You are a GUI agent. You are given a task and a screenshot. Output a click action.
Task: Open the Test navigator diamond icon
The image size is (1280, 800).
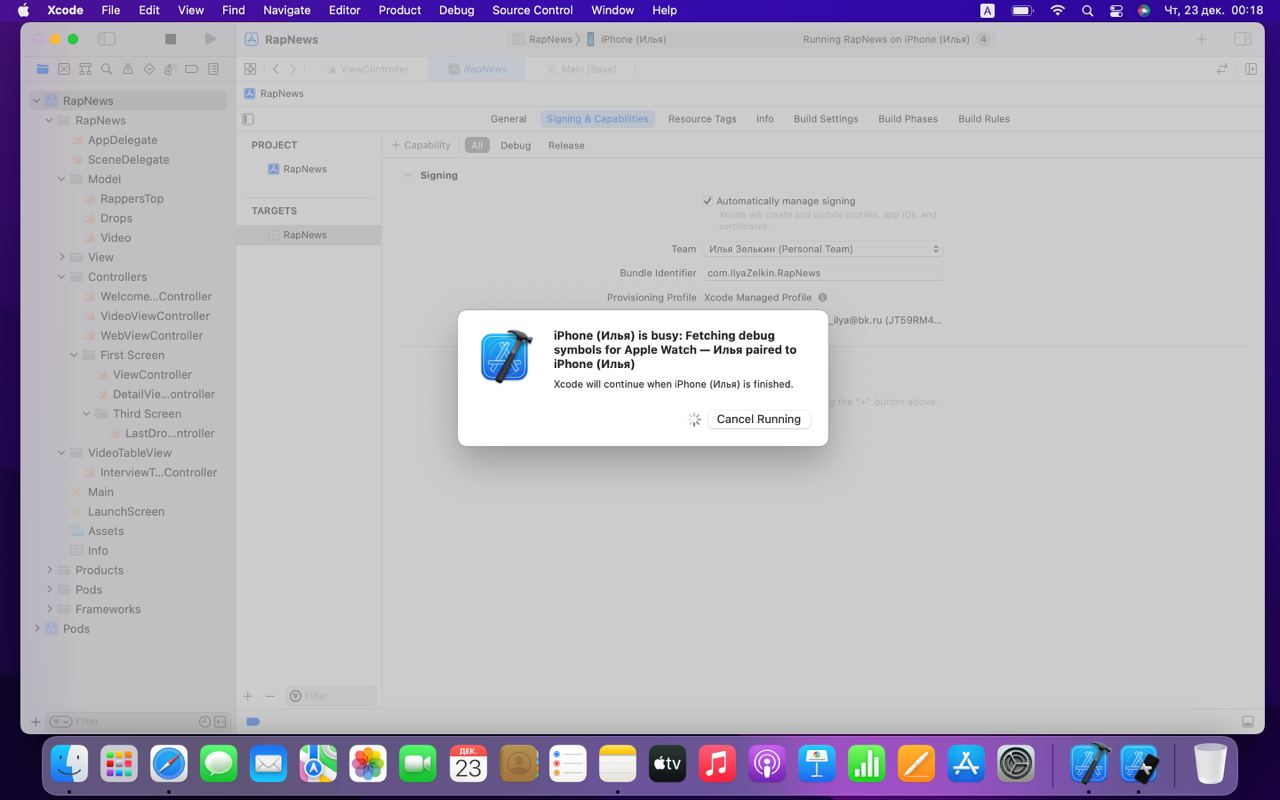[x=149, y=69]
